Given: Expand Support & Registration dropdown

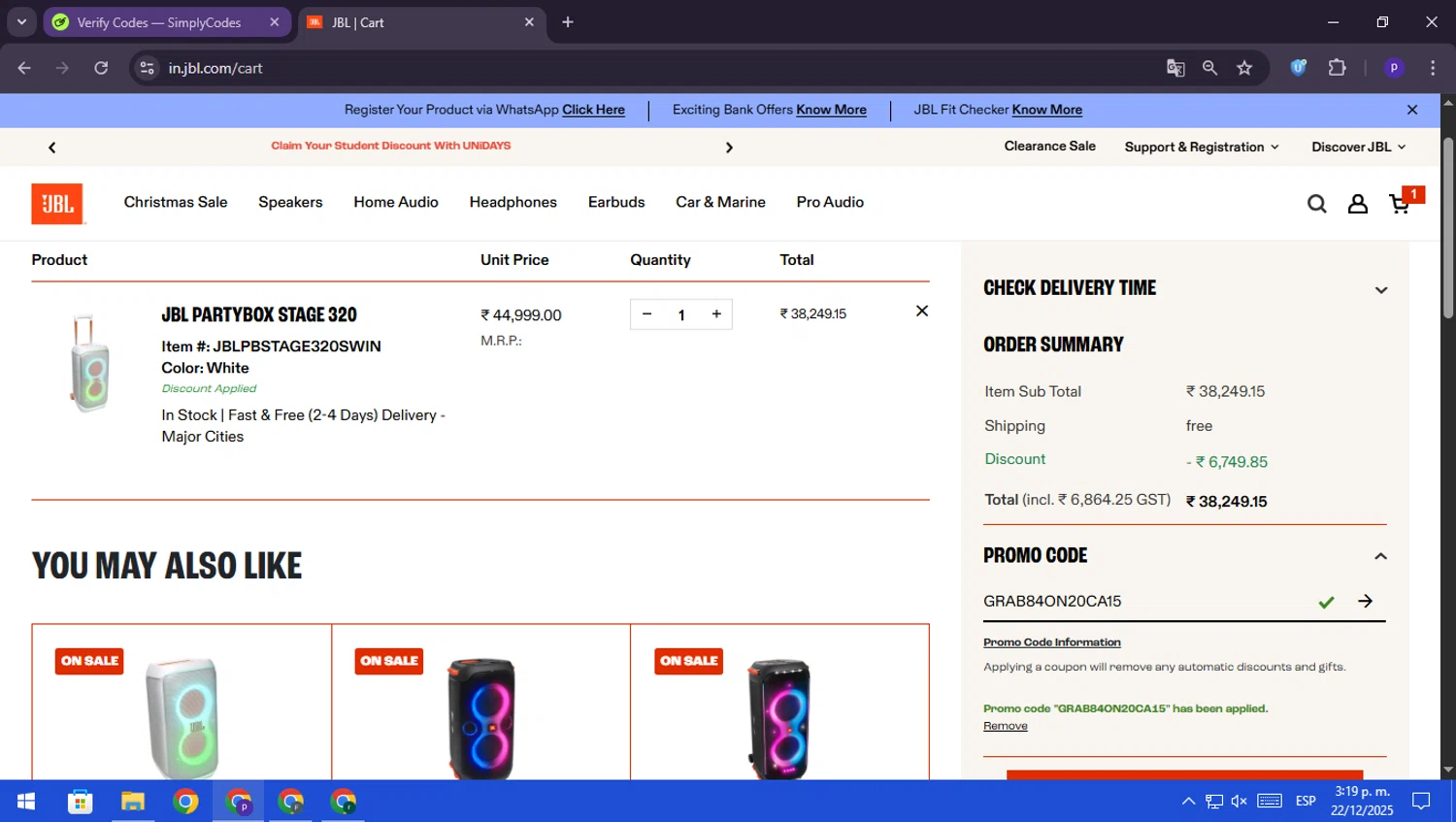Looking at the screenshot, I should pos(1202,148).
